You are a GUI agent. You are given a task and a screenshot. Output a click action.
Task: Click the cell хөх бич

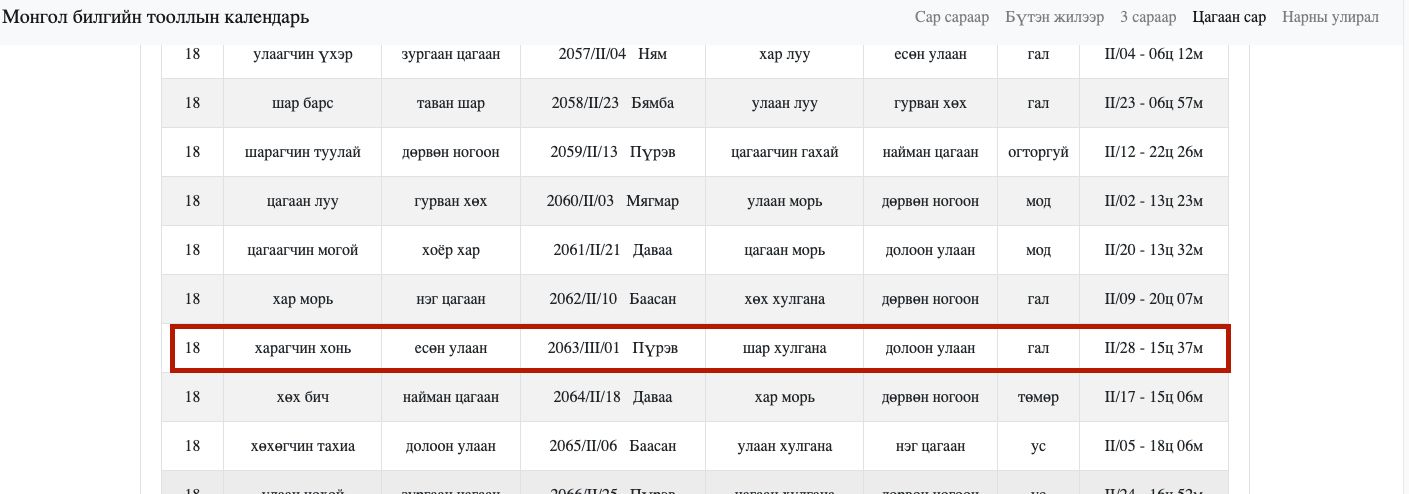302,397
